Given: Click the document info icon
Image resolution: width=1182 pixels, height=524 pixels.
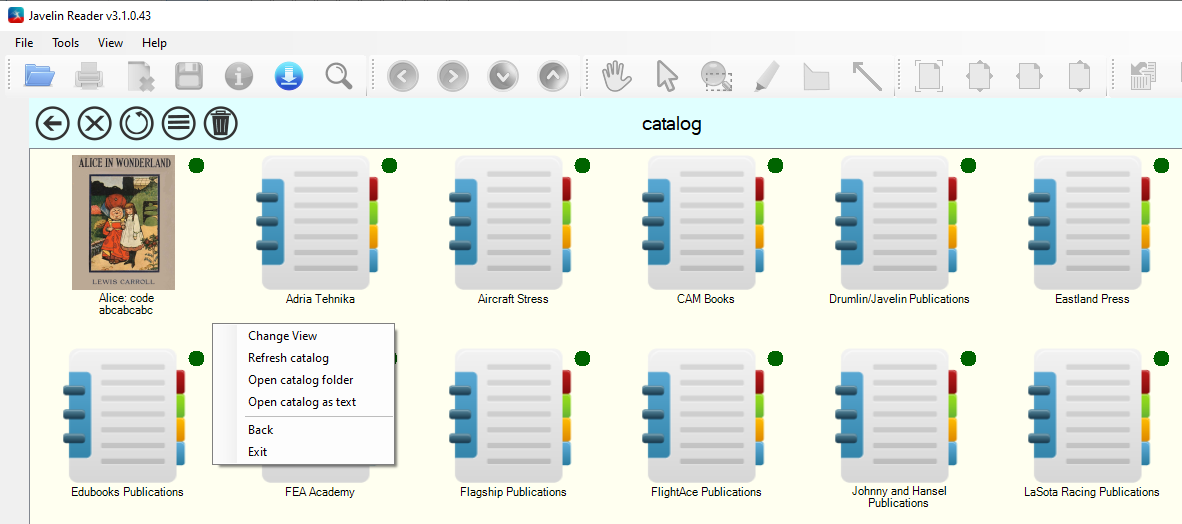Looking at the screenshot, I should coord(239,76).
